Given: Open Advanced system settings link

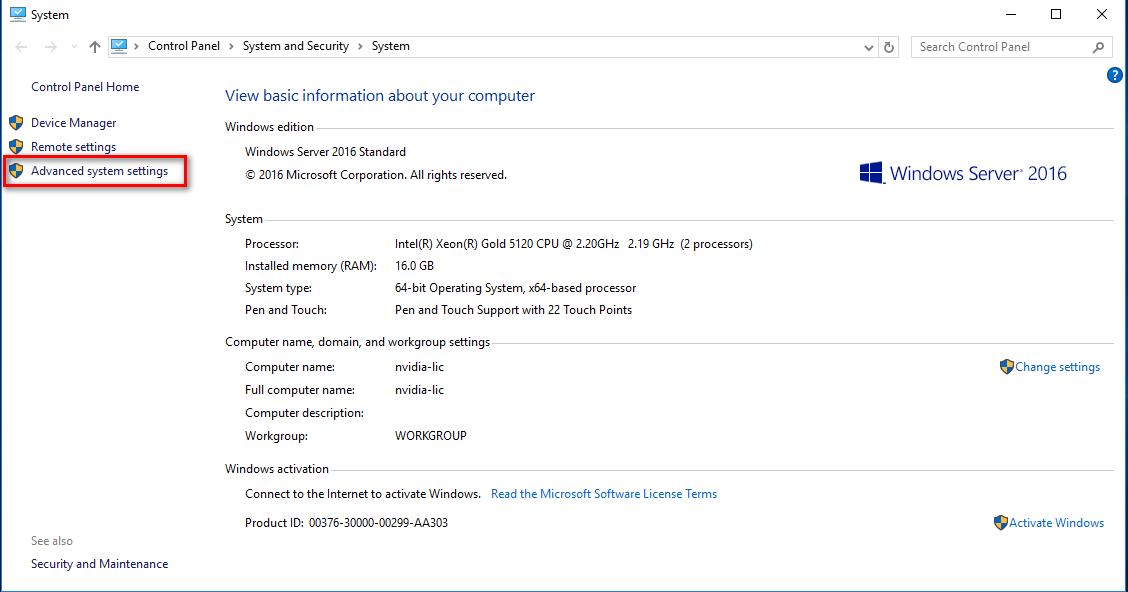Looking at the screenshot, I should [x=99, y=171].
